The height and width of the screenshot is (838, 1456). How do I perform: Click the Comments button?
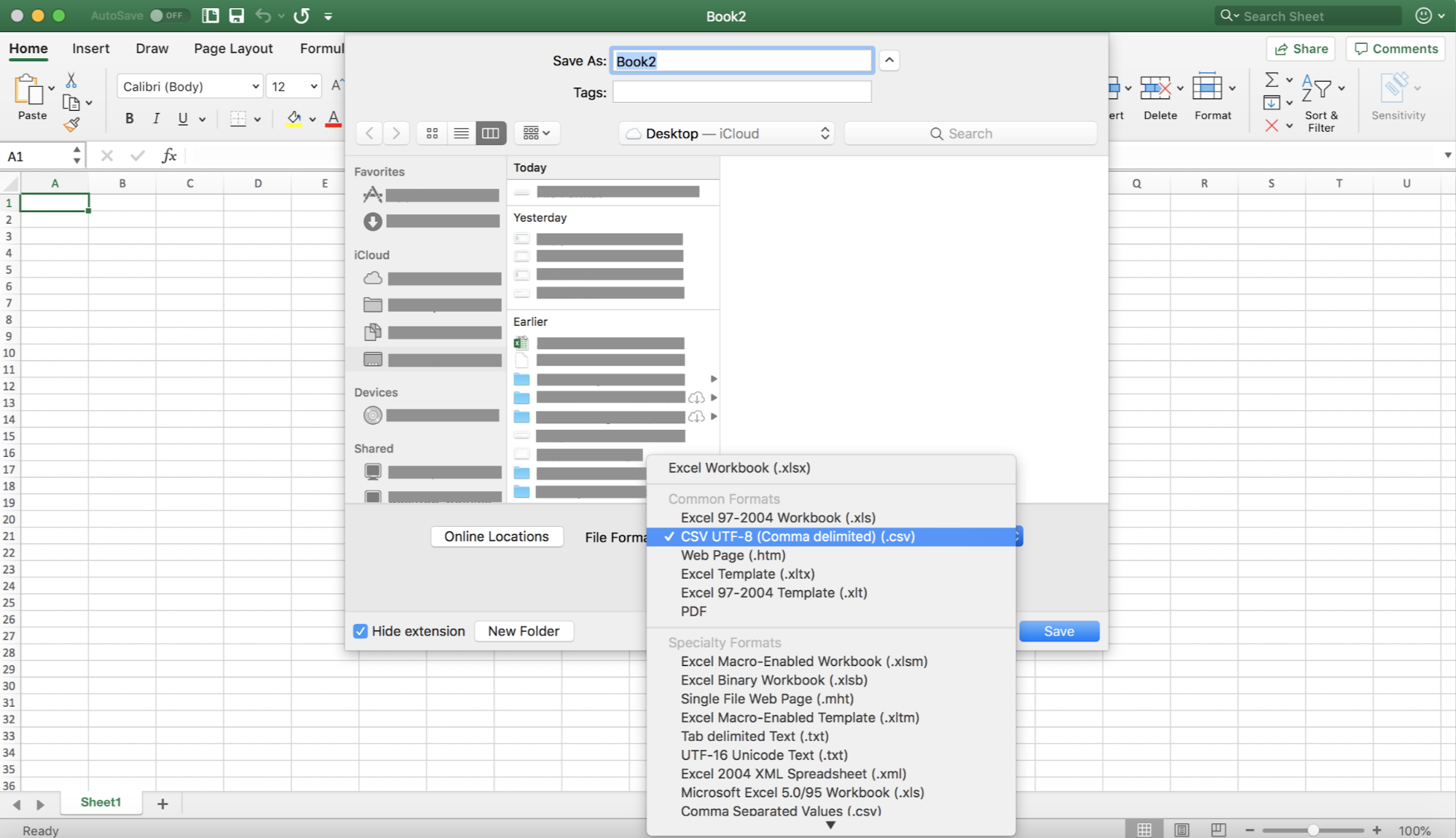pos(1396,49)
